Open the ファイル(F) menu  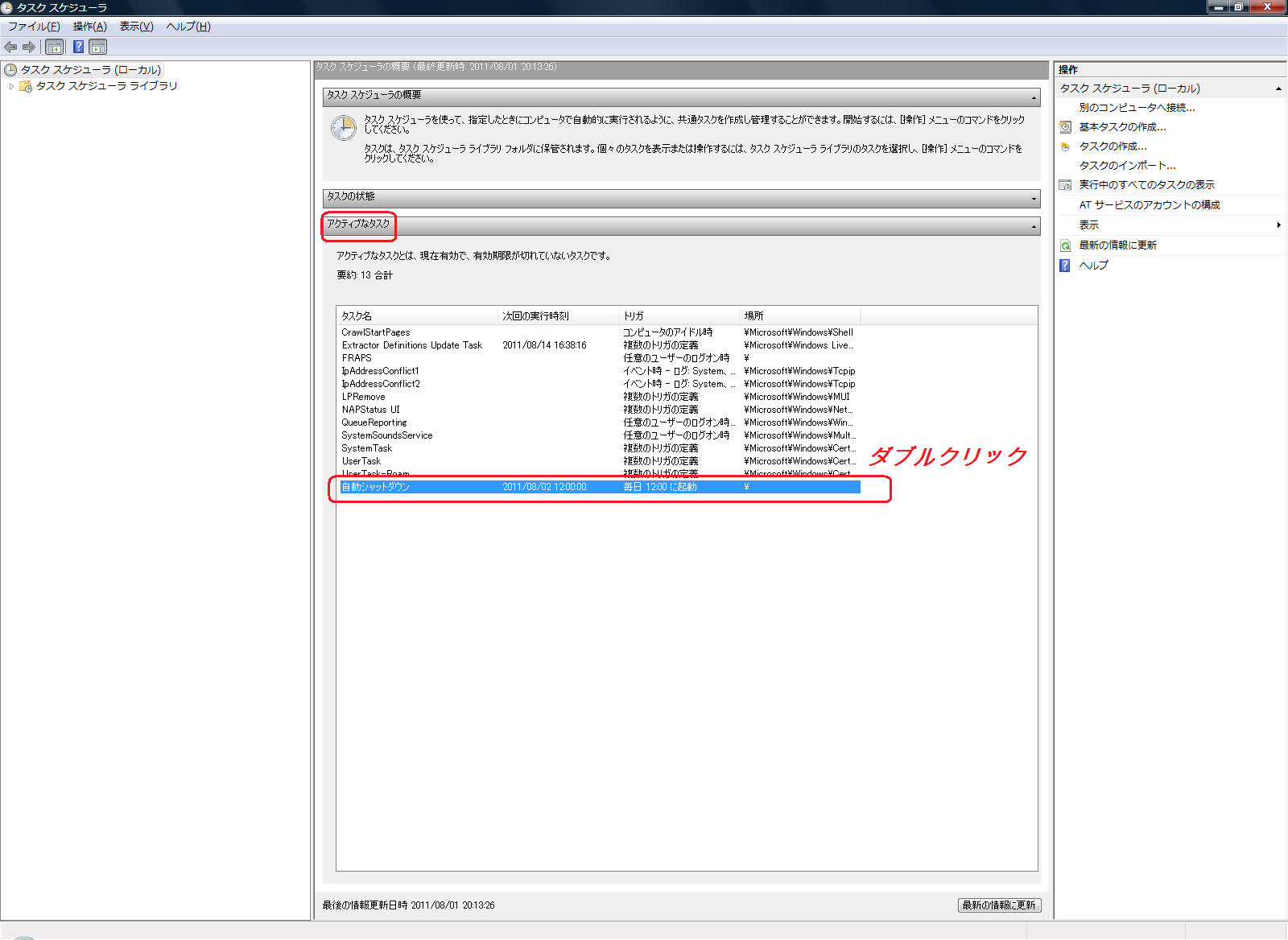[x=34, y=27]
